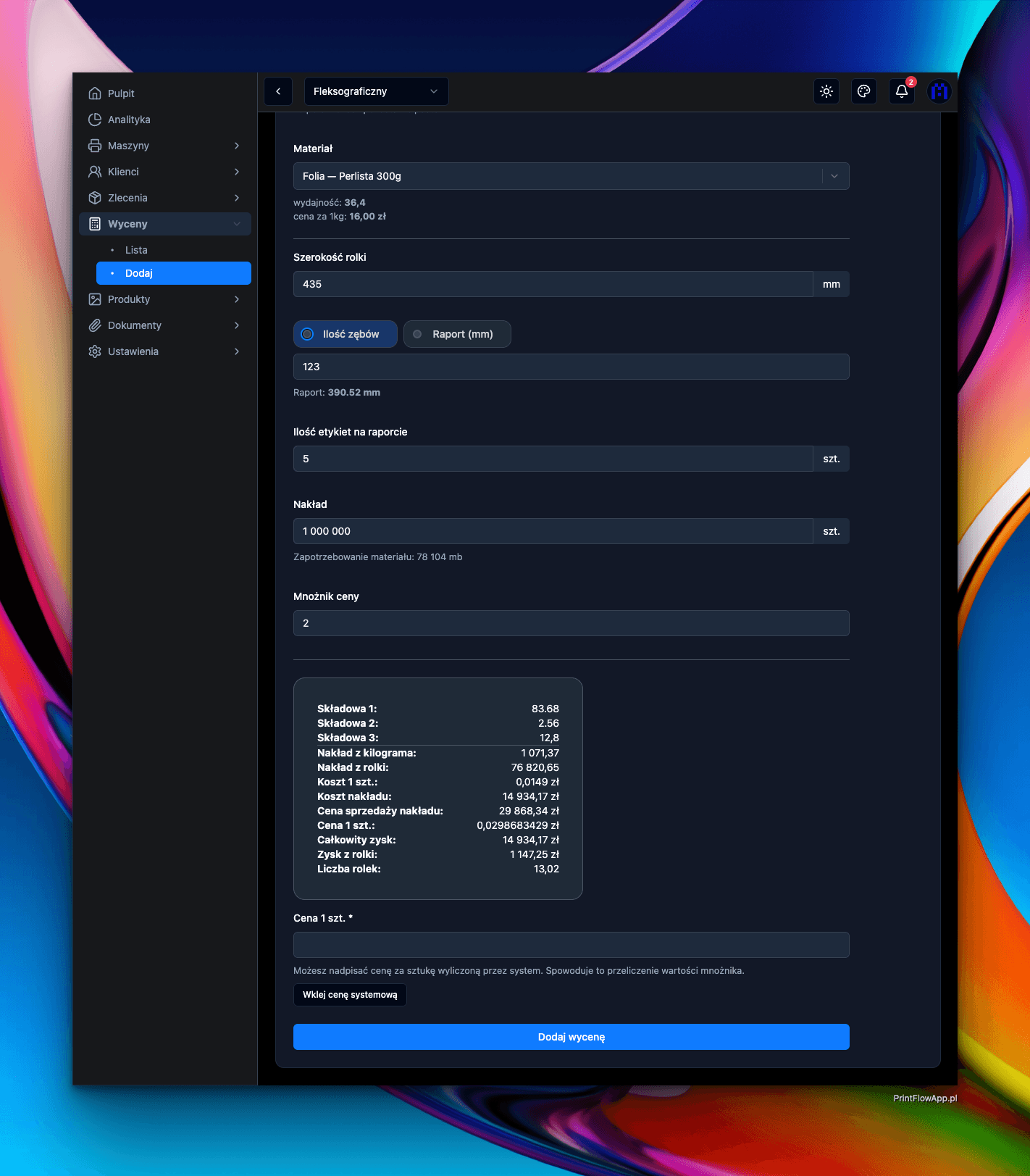
Task: Open the Materiał dropdown Folia Perlista
Action: tap(571, 176)
